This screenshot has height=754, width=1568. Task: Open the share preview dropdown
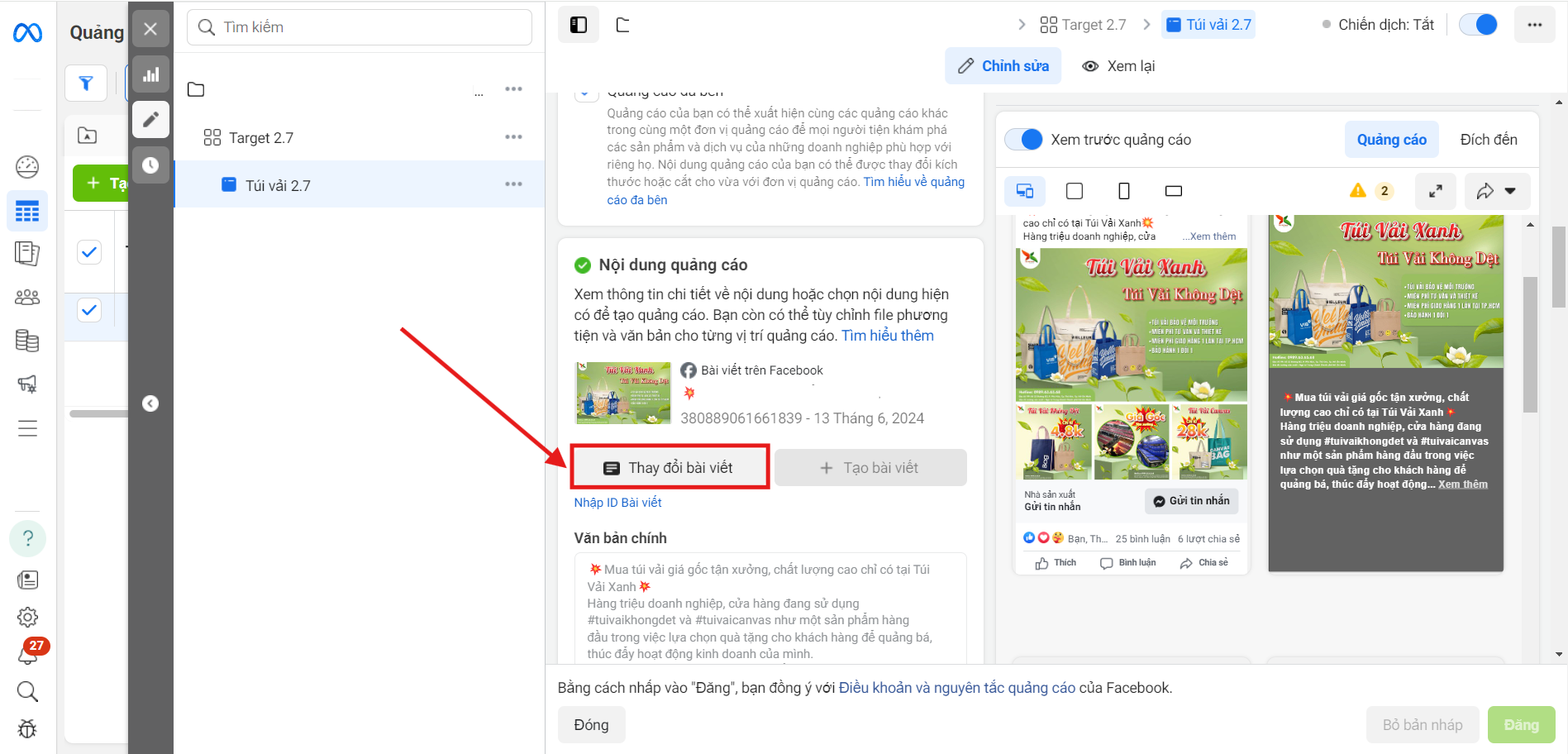tap(1497, 191)
